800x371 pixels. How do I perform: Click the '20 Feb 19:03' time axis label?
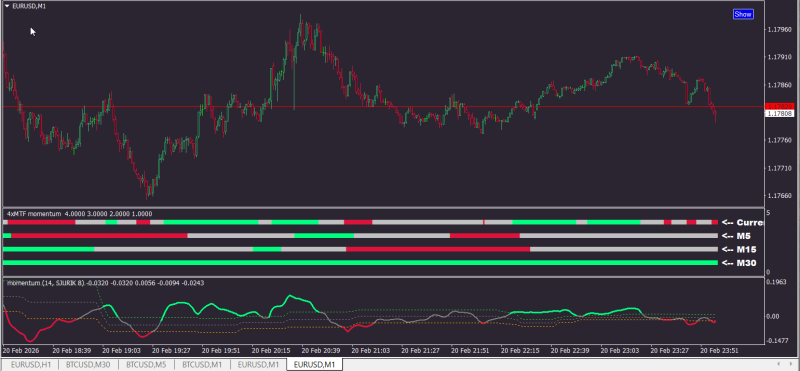[x=122, y=351]
